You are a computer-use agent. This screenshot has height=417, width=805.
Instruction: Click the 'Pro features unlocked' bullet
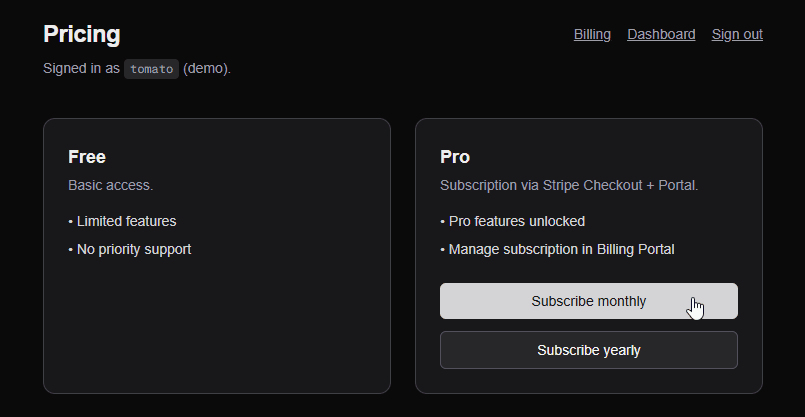pyautogui.click(x=516, y=221)
